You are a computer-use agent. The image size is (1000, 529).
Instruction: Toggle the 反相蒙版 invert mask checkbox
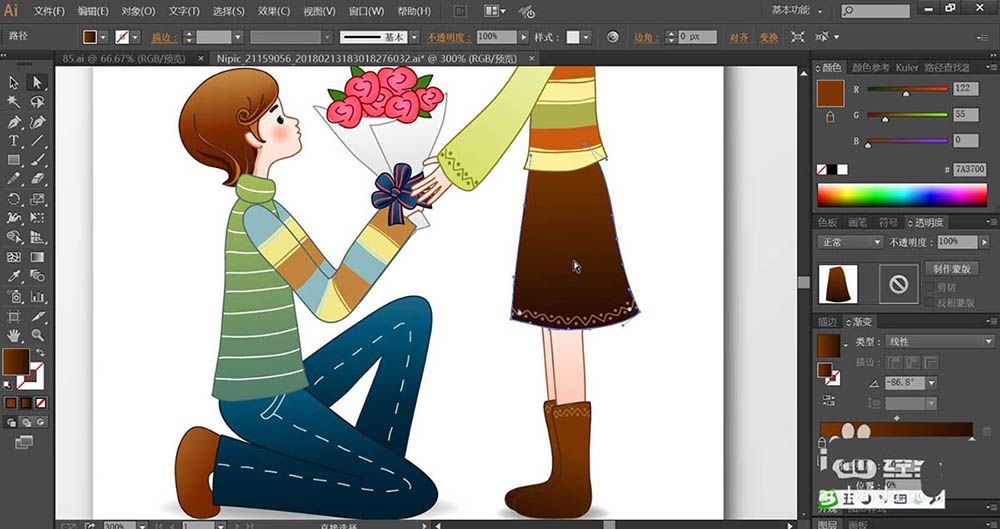tap(930, 302)
